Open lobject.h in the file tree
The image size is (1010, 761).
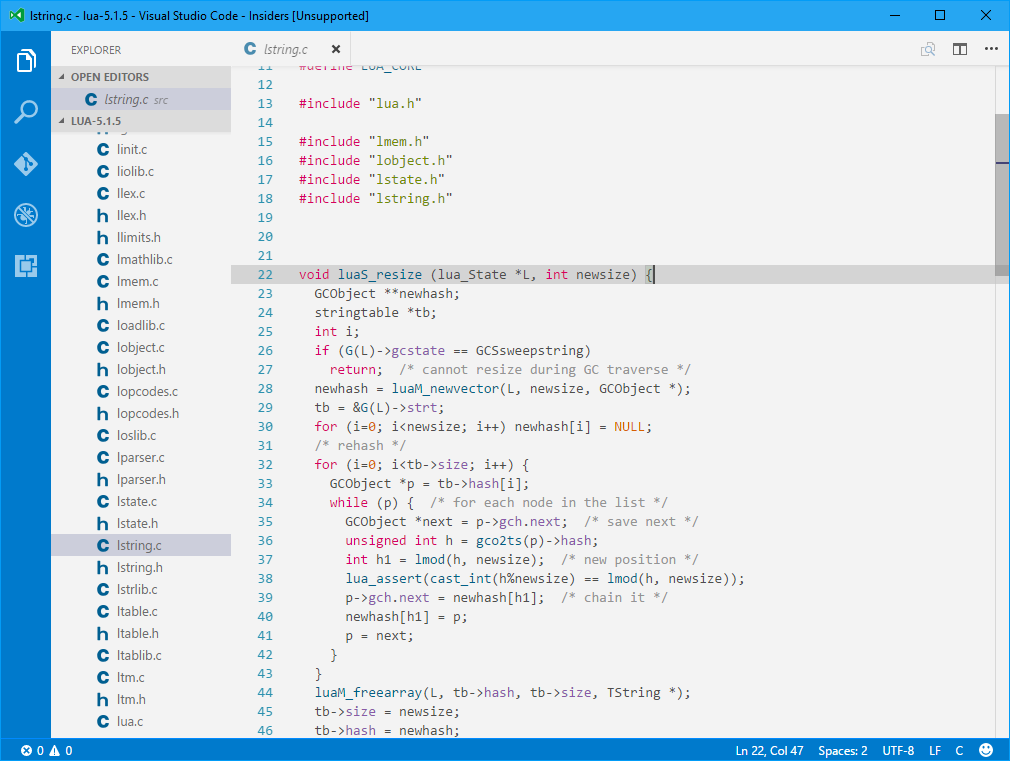pos(141,369)
